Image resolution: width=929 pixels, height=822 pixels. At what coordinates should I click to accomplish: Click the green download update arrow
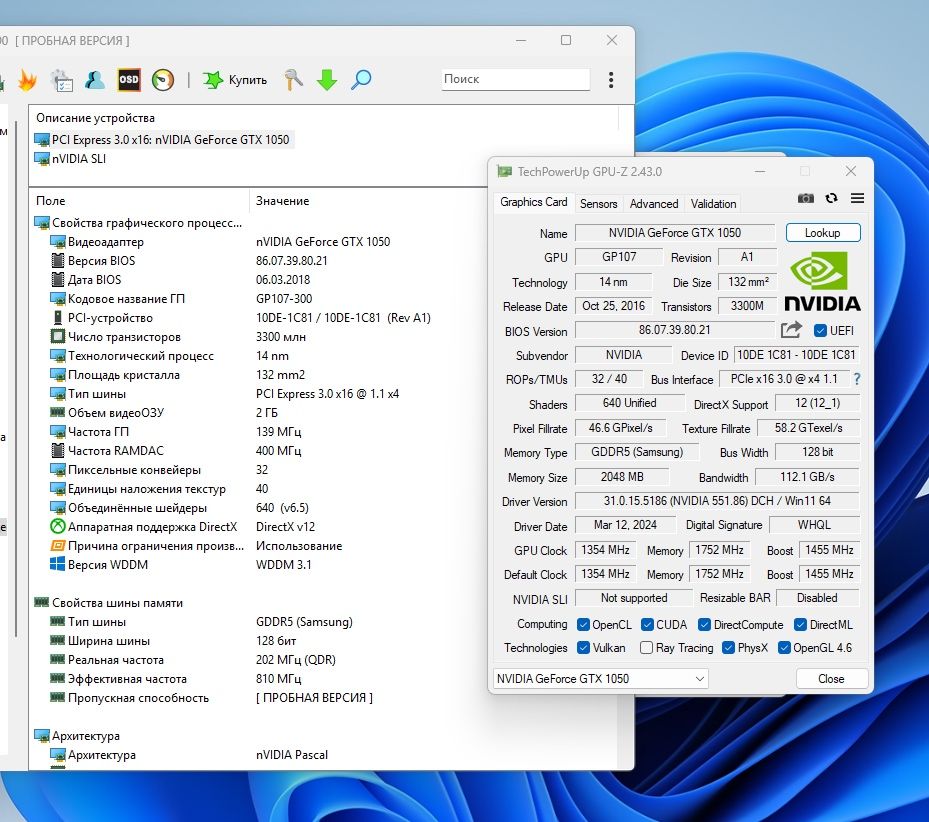326,80
